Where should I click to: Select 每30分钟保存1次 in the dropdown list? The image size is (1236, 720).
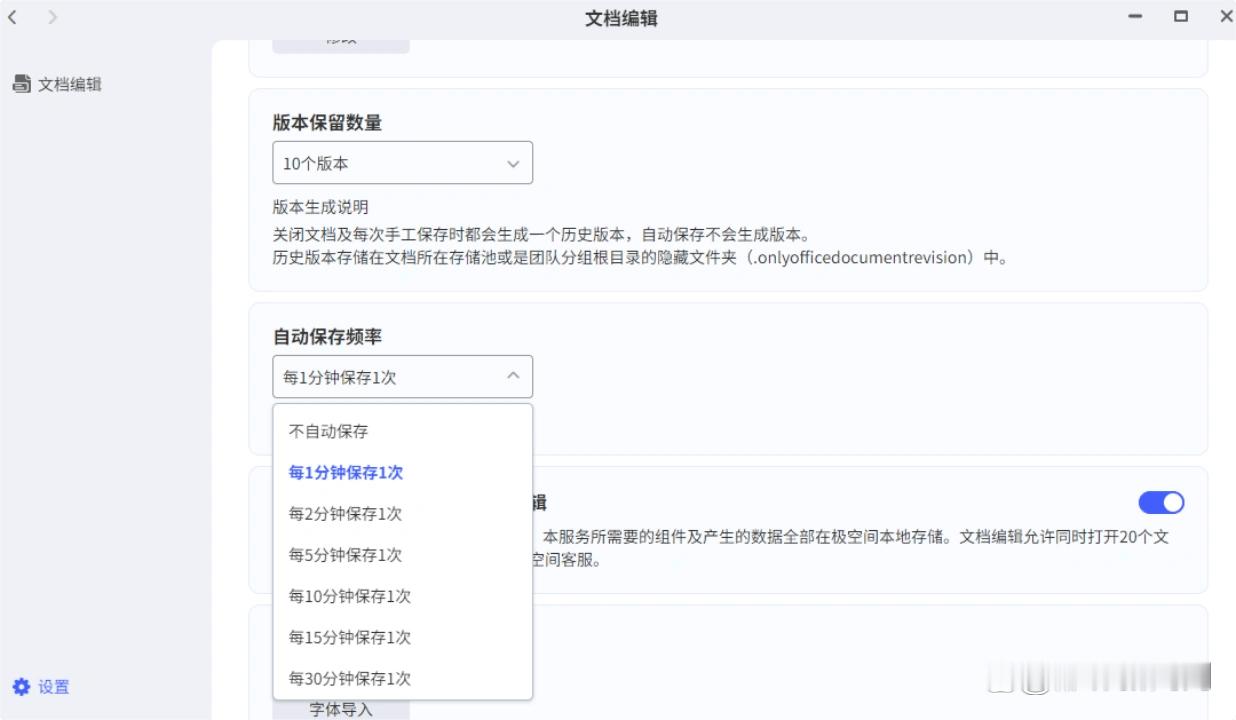(402, 678)
